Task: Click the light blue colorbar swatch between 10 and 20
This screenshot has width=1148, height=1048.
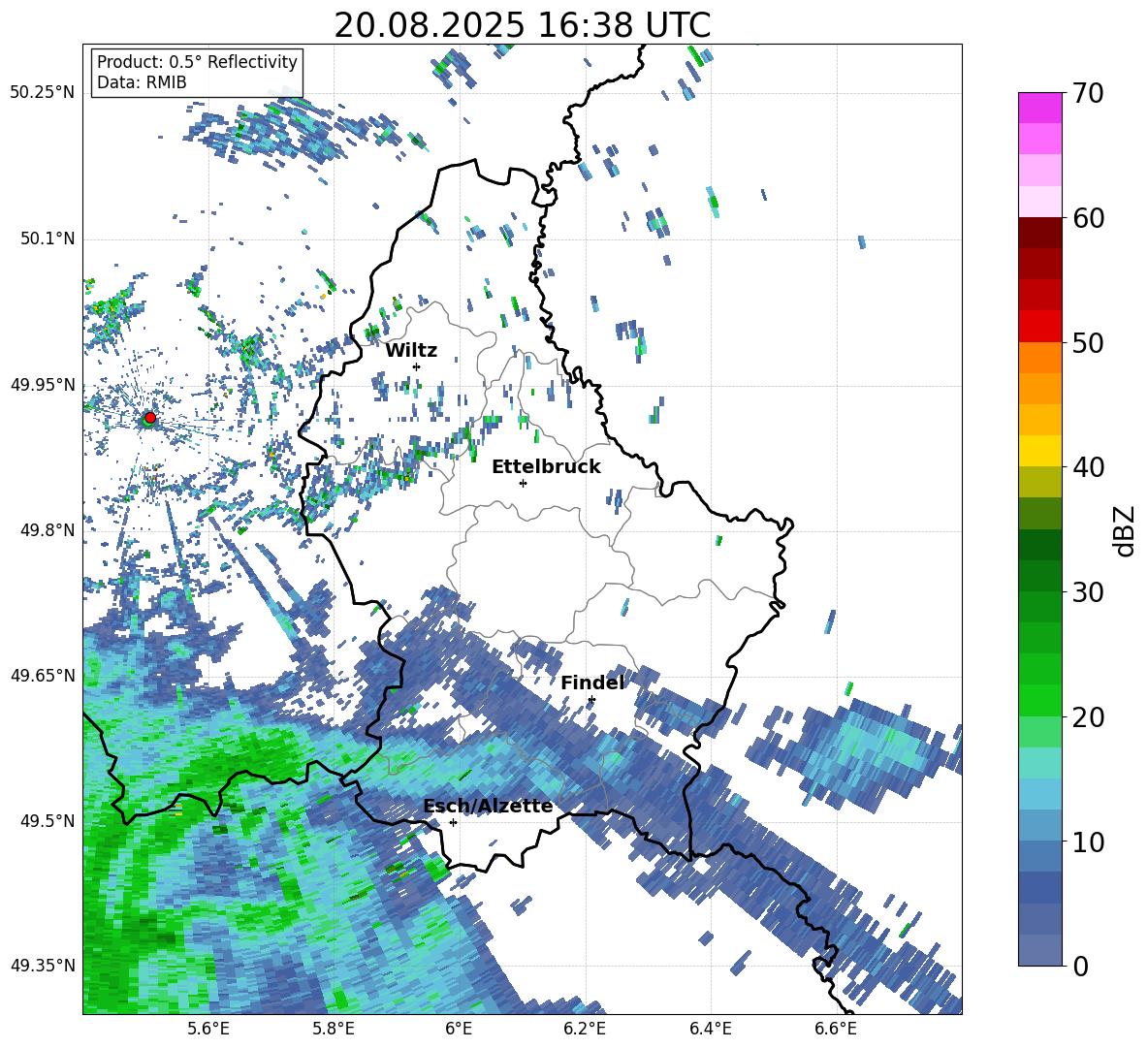Action: (1039, 795)
